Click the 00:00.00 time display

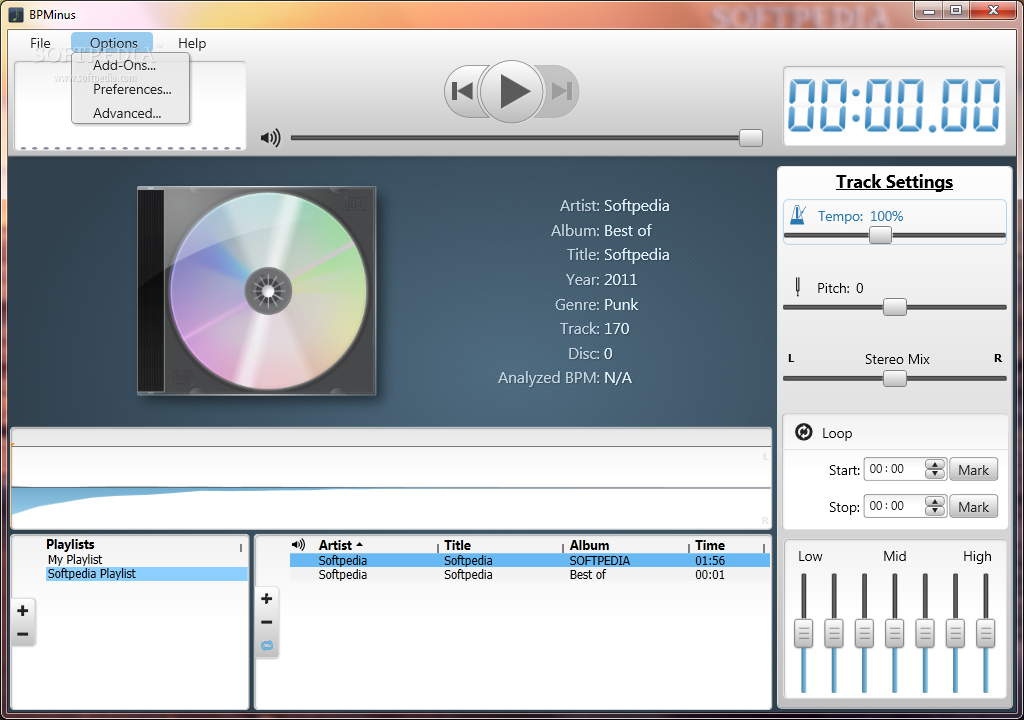(894, 105)
